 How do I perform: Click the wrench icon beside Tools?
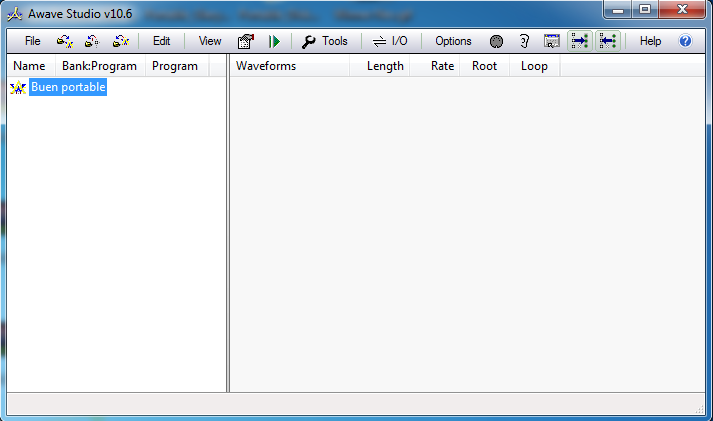tap(309, 42)
